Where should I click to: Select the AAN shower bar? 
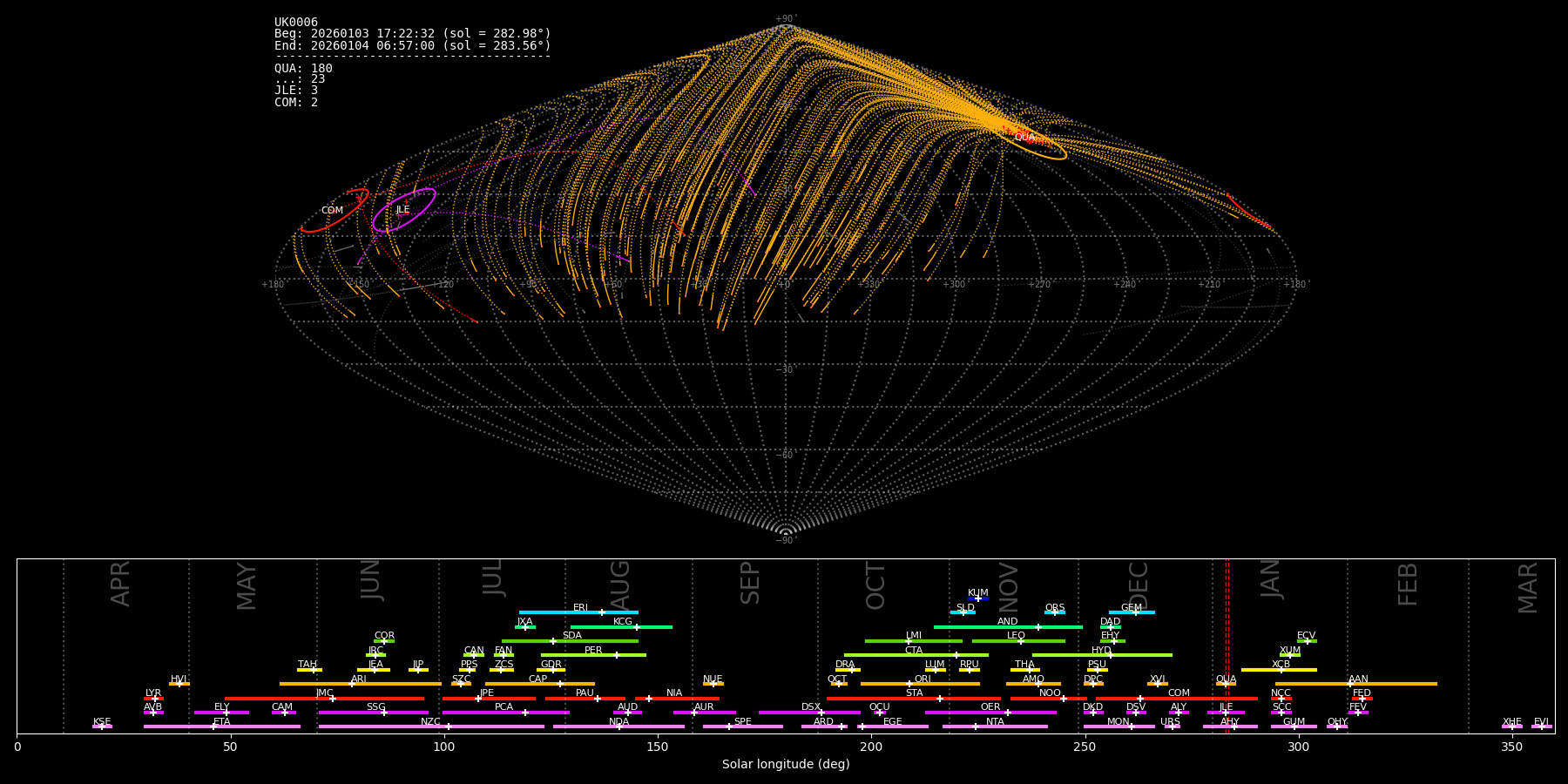(x=1355, y=684)
